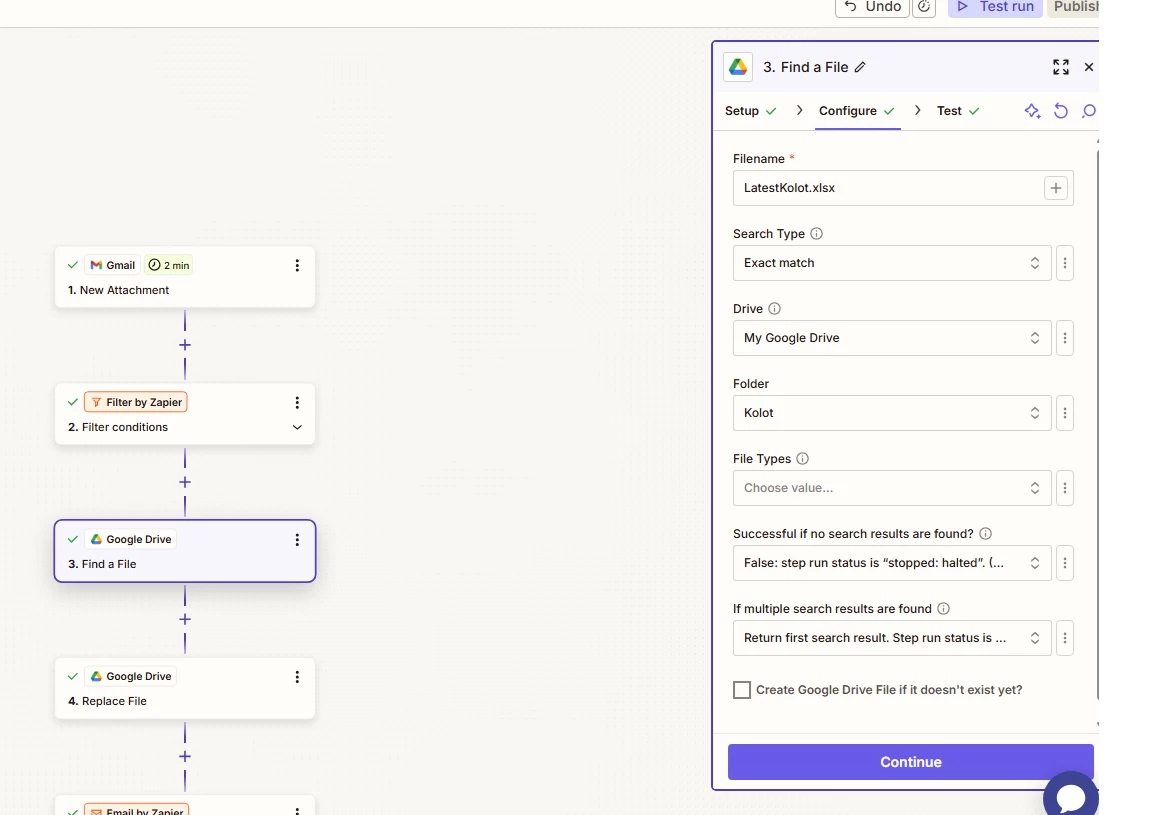
Task: Add step after New Attachment
Action: (x=185, y=345)
